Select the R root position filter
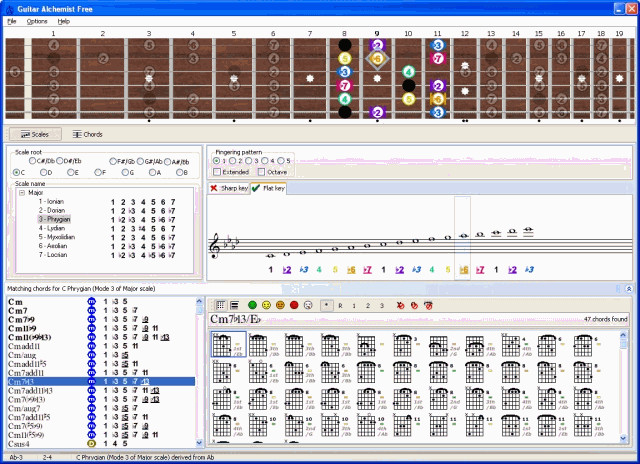This screenshot has width=640, height=464. [x=340, y=304]
